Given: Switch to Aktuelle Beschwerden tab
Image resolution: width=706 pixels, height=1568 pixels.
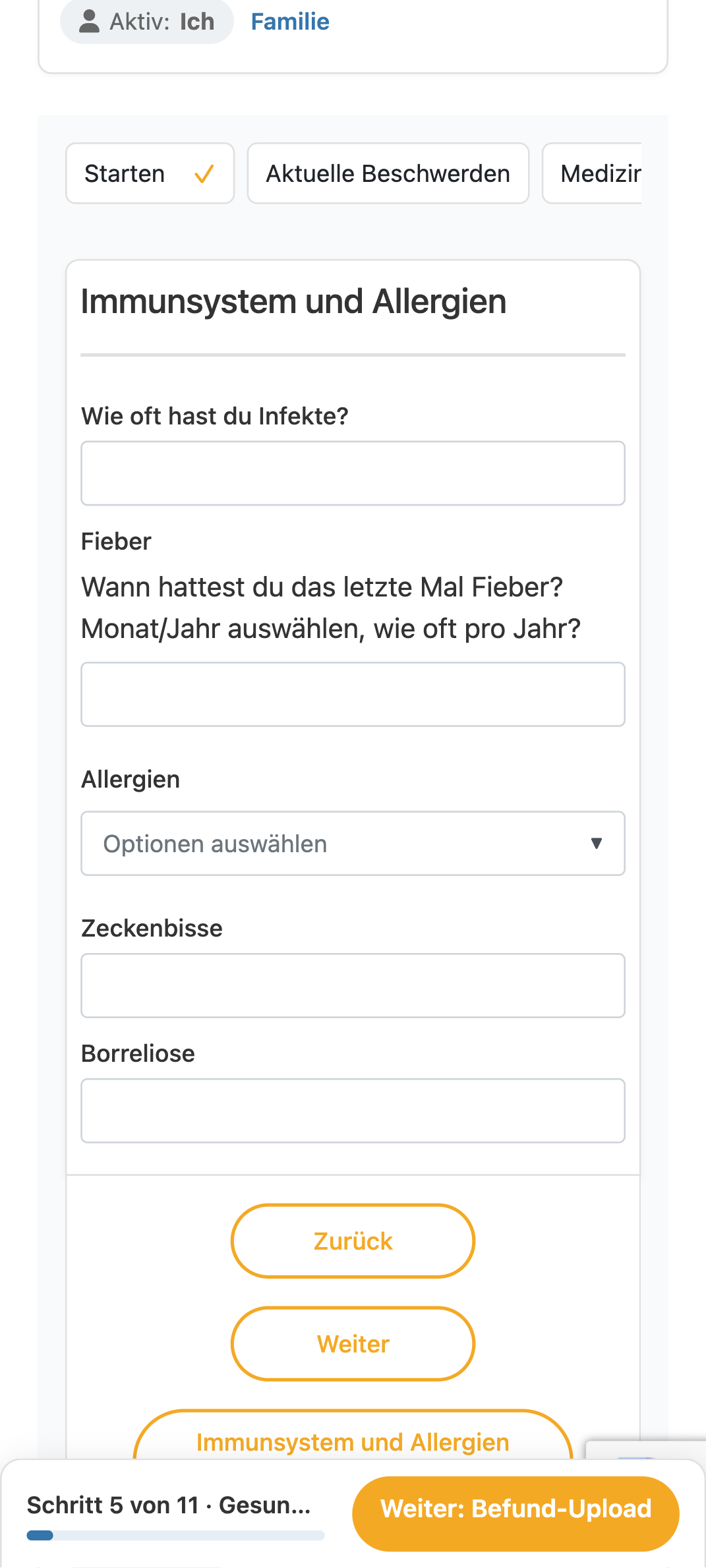Looking at the screenshot, I should pos(388,173).
